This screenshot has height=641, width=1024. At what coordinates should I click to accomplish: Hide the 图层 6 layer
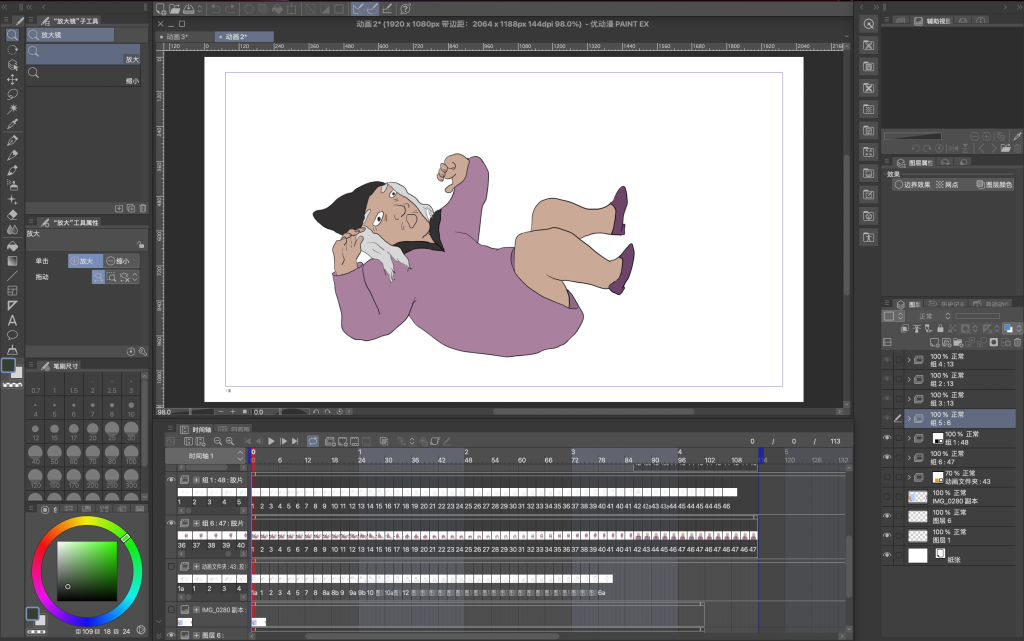pos(887,516)
